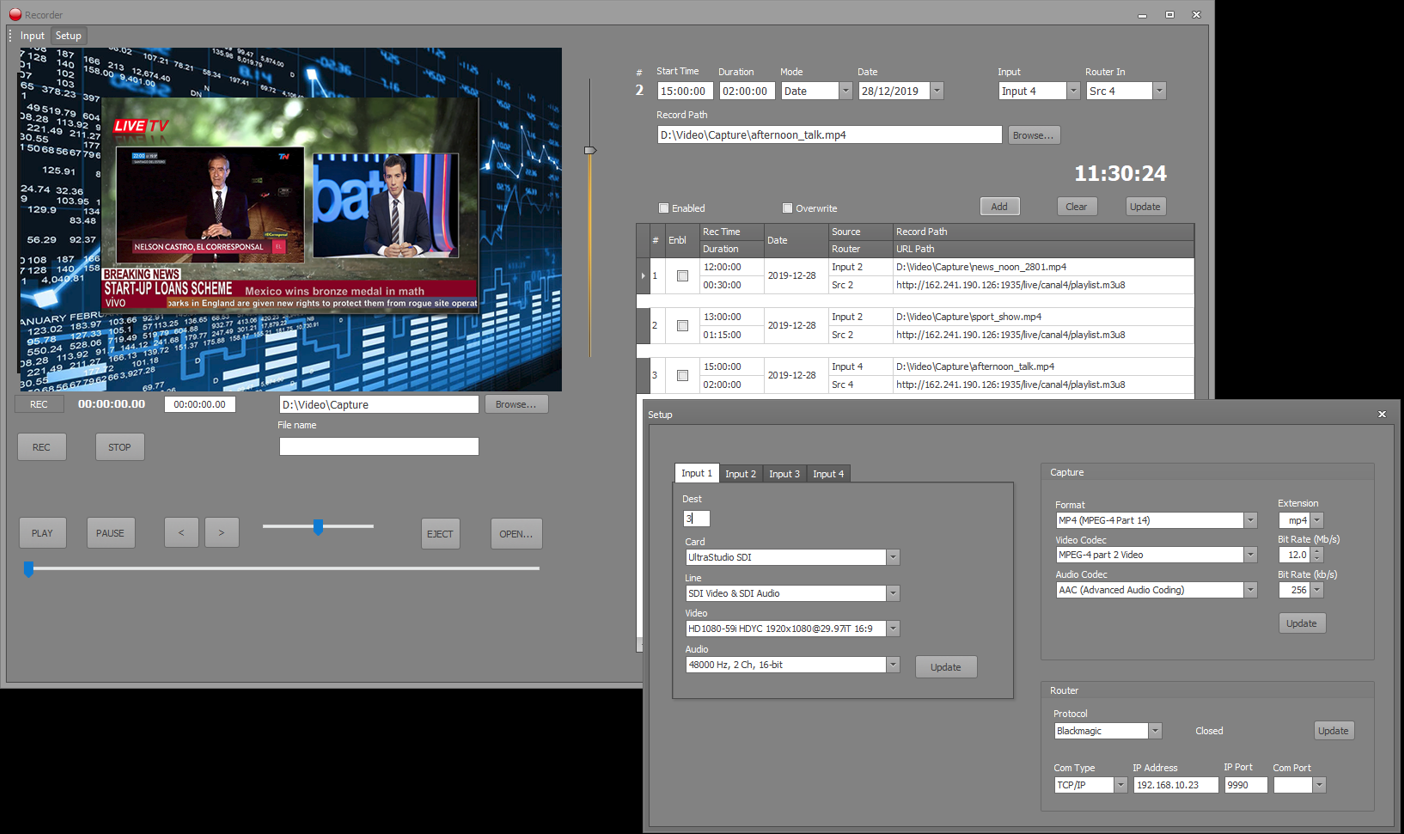The image size is (1404, 834).
Task: Switch to the Input 3 tab
Action: click(x=784, y=474)
